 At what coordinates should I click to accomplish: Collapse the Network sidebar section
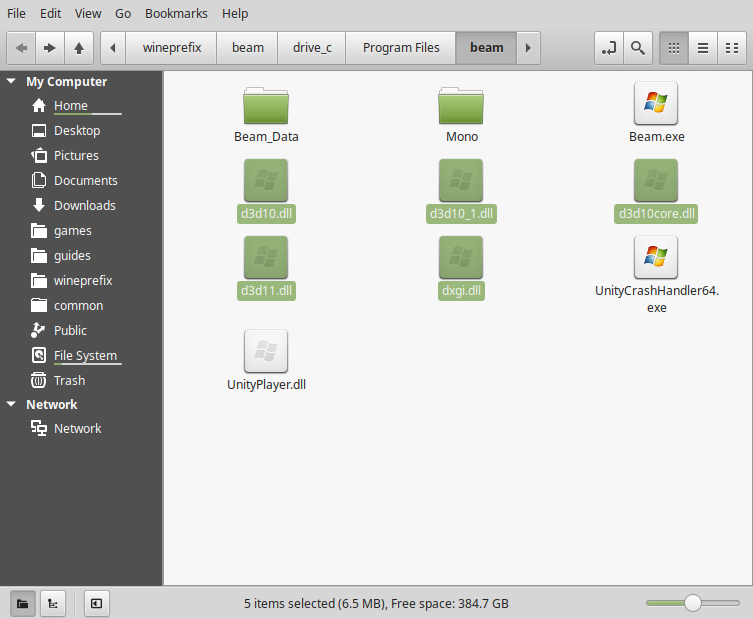[12, 404]
